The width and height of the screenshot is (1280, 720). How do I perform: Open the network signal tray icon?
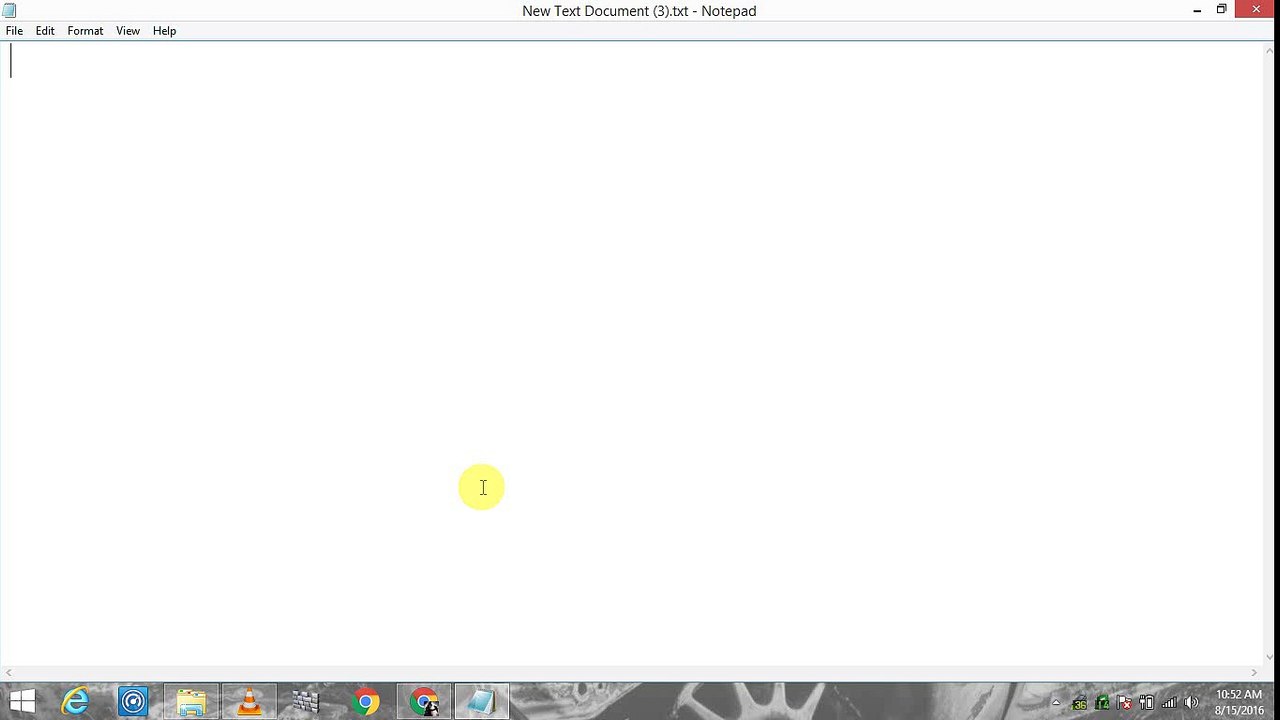(1168, 703)
